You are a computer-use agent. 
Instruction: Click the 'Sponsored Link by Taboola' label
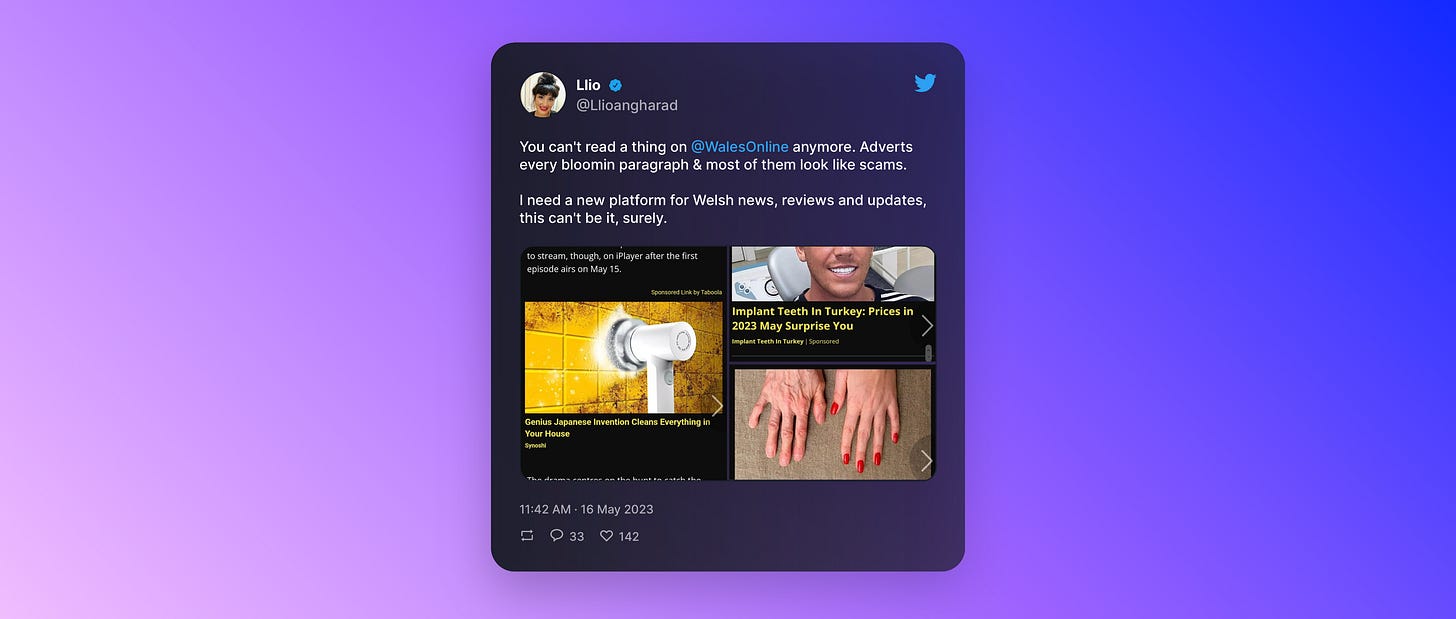click(686, 292)
